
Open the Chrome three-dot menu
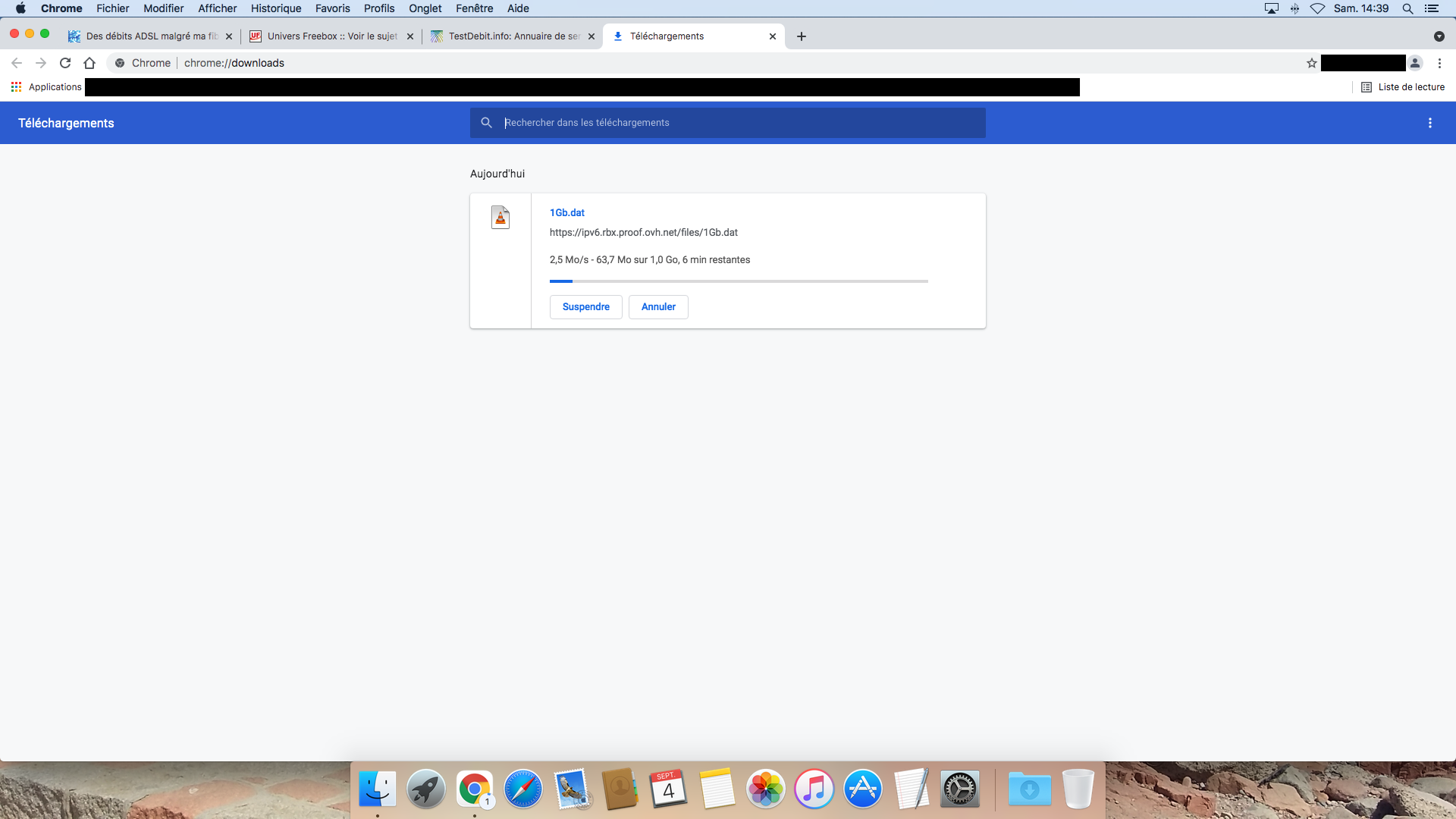(x=1439, y=63)
